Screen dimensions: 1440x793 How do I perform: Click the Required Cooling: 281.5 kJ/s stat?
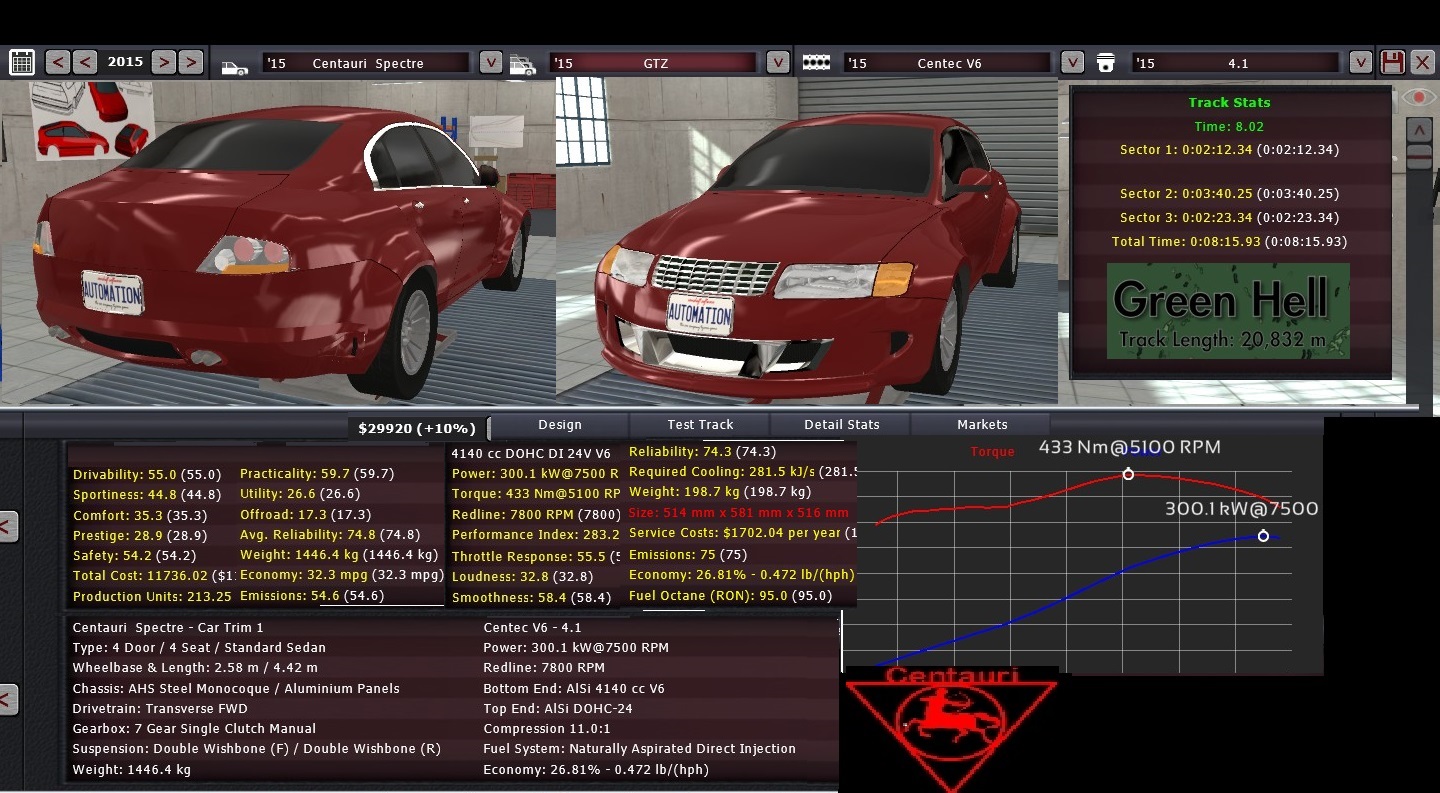(x=742, y=472)
